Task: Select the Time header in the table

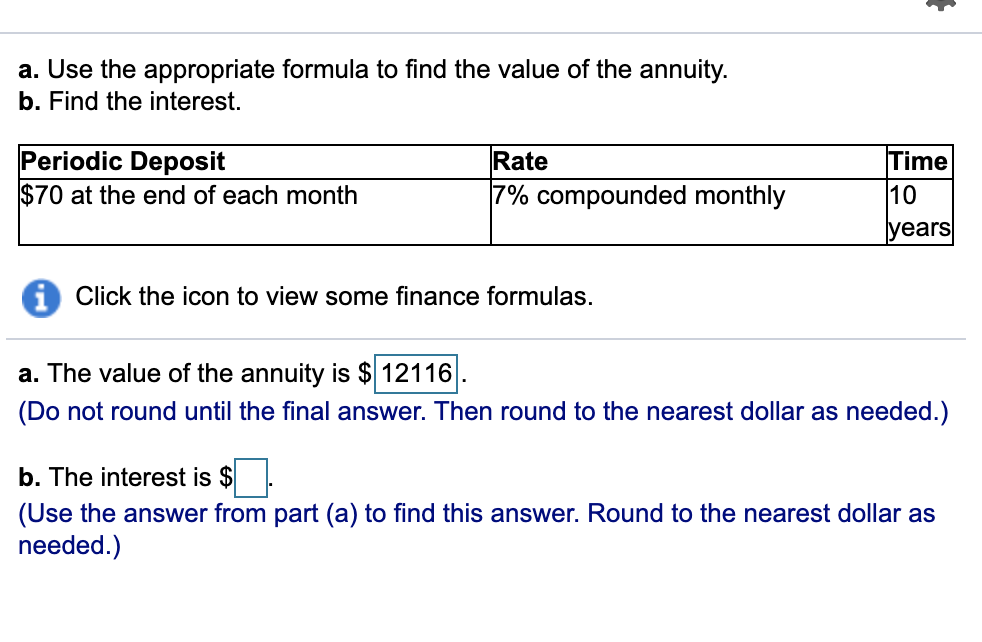Action: (917, 161)
